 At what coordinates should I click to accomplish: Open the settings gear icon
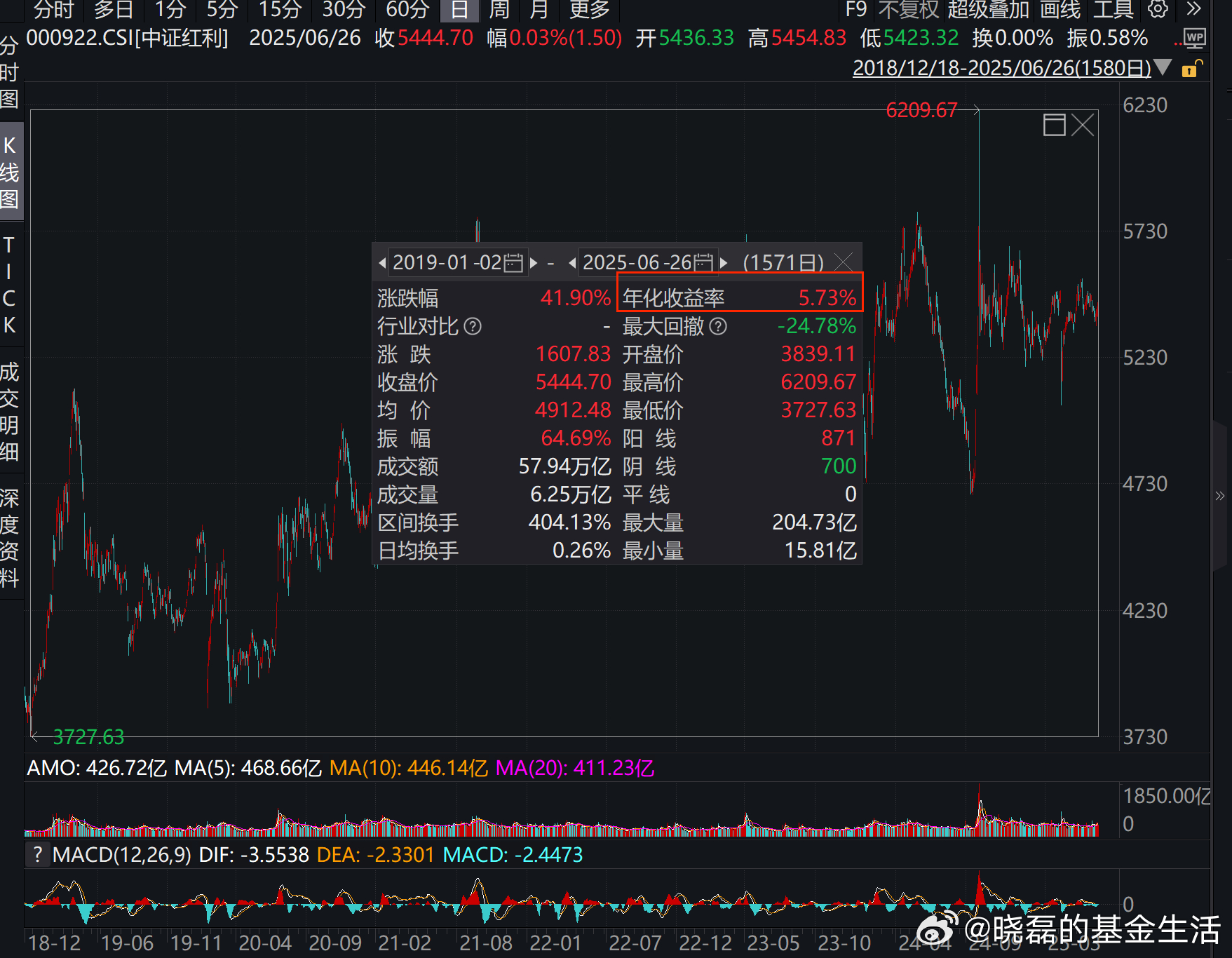tap(1156, 10)
